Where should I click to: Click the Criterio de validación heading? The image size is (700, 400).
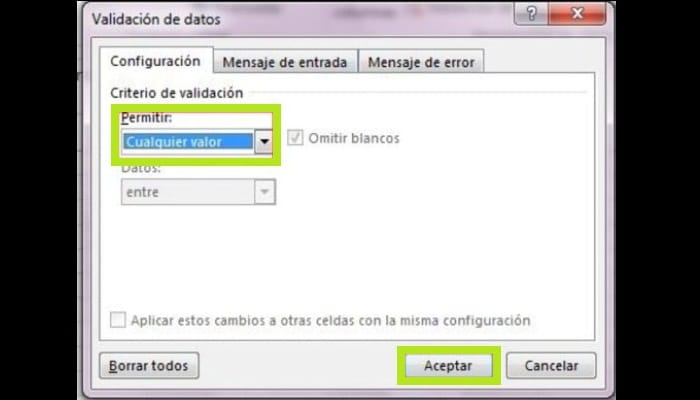point(177,93)
